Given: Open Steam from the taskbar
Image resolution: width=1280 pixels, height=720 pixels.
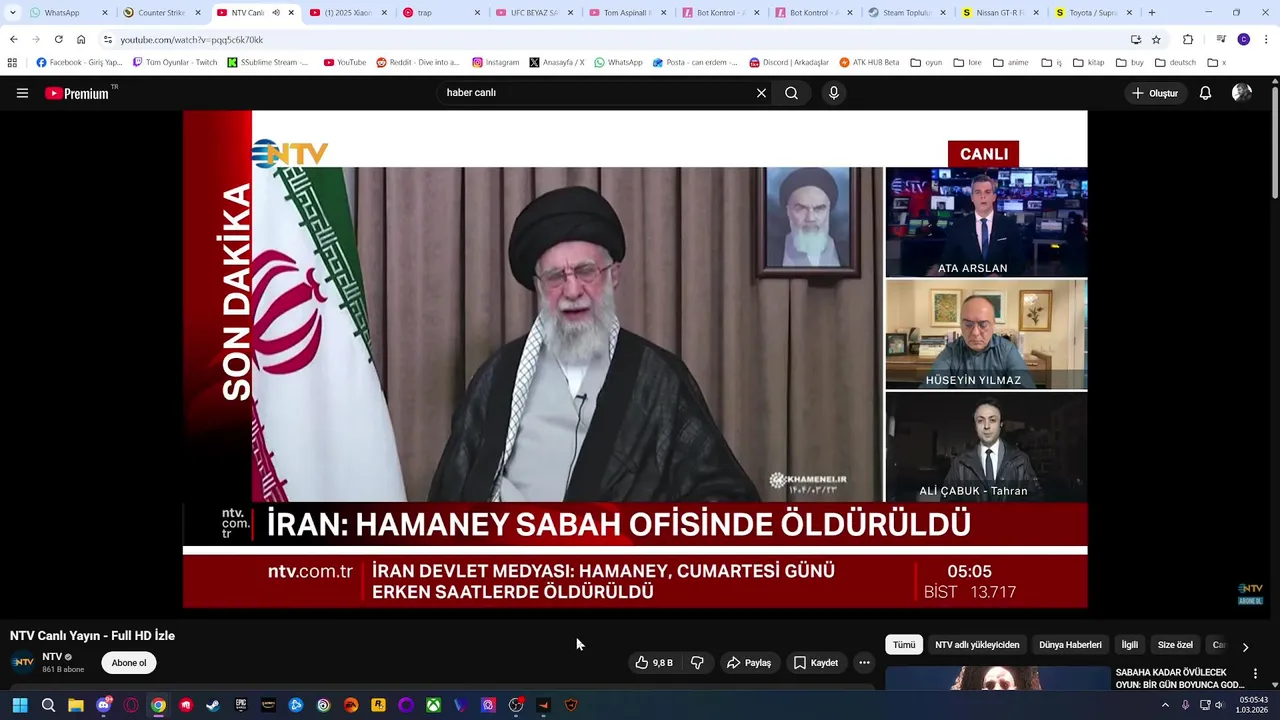Looking at the screenshot, I should pyautogui.click(x=213, y=706).
